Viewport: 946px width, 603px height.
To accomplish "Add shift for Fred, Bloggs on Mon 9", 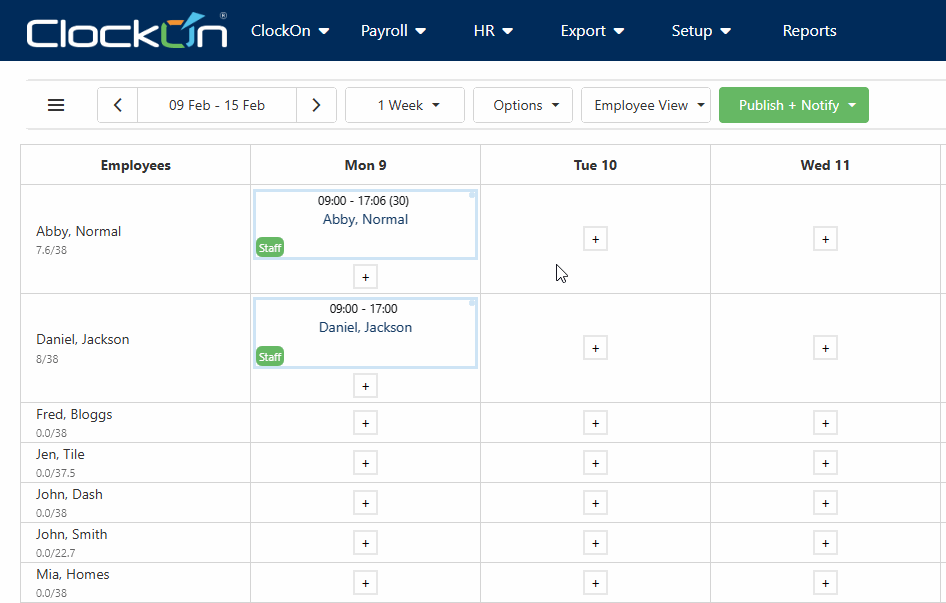I will click(365, 423).
